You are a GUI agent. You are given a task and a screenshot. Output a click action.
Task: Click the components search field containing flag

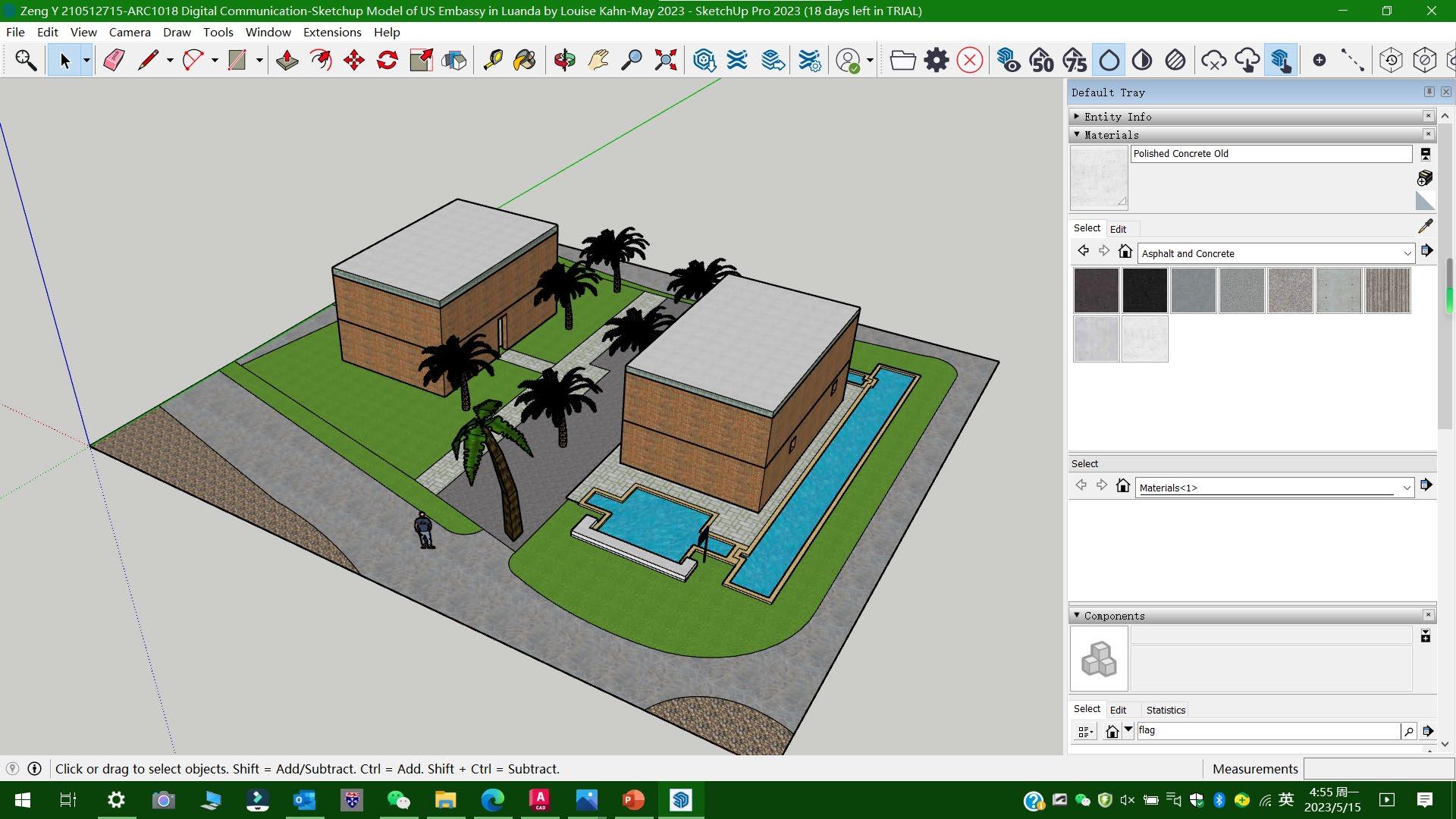(1266, 730)
